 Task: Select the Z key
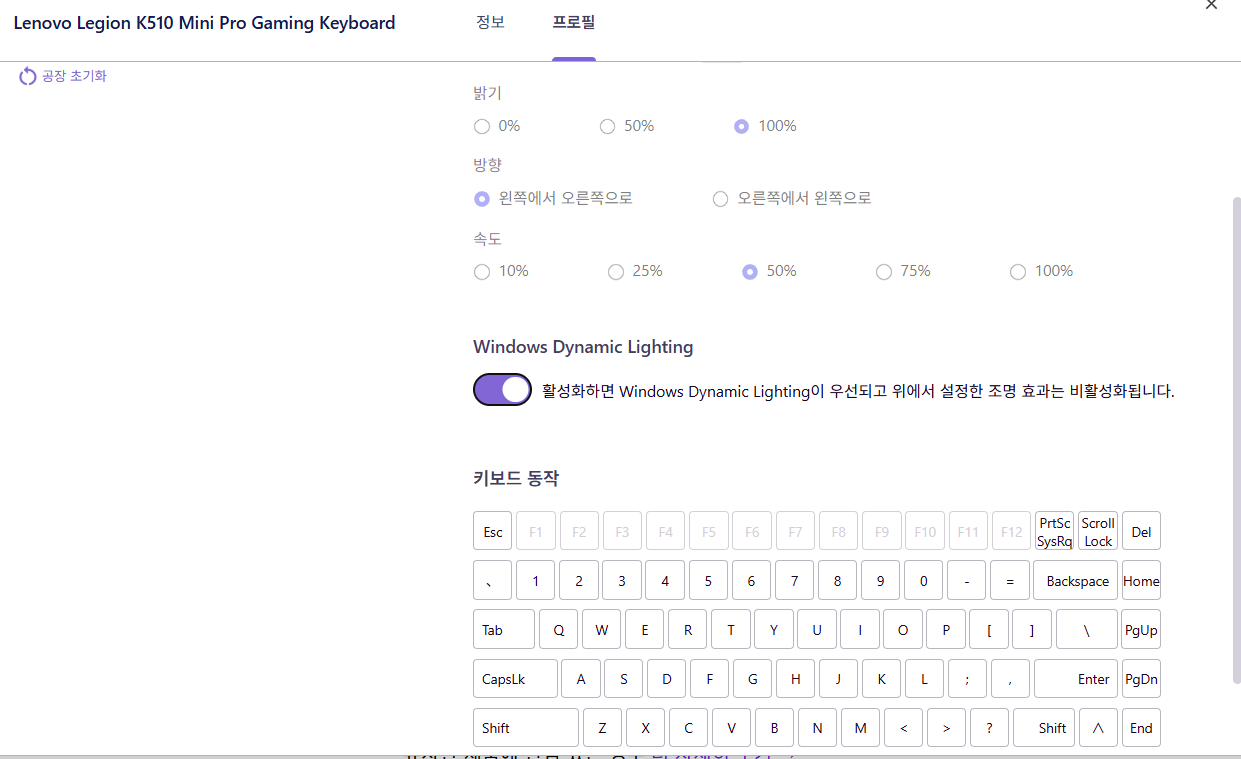coord(602,727)
